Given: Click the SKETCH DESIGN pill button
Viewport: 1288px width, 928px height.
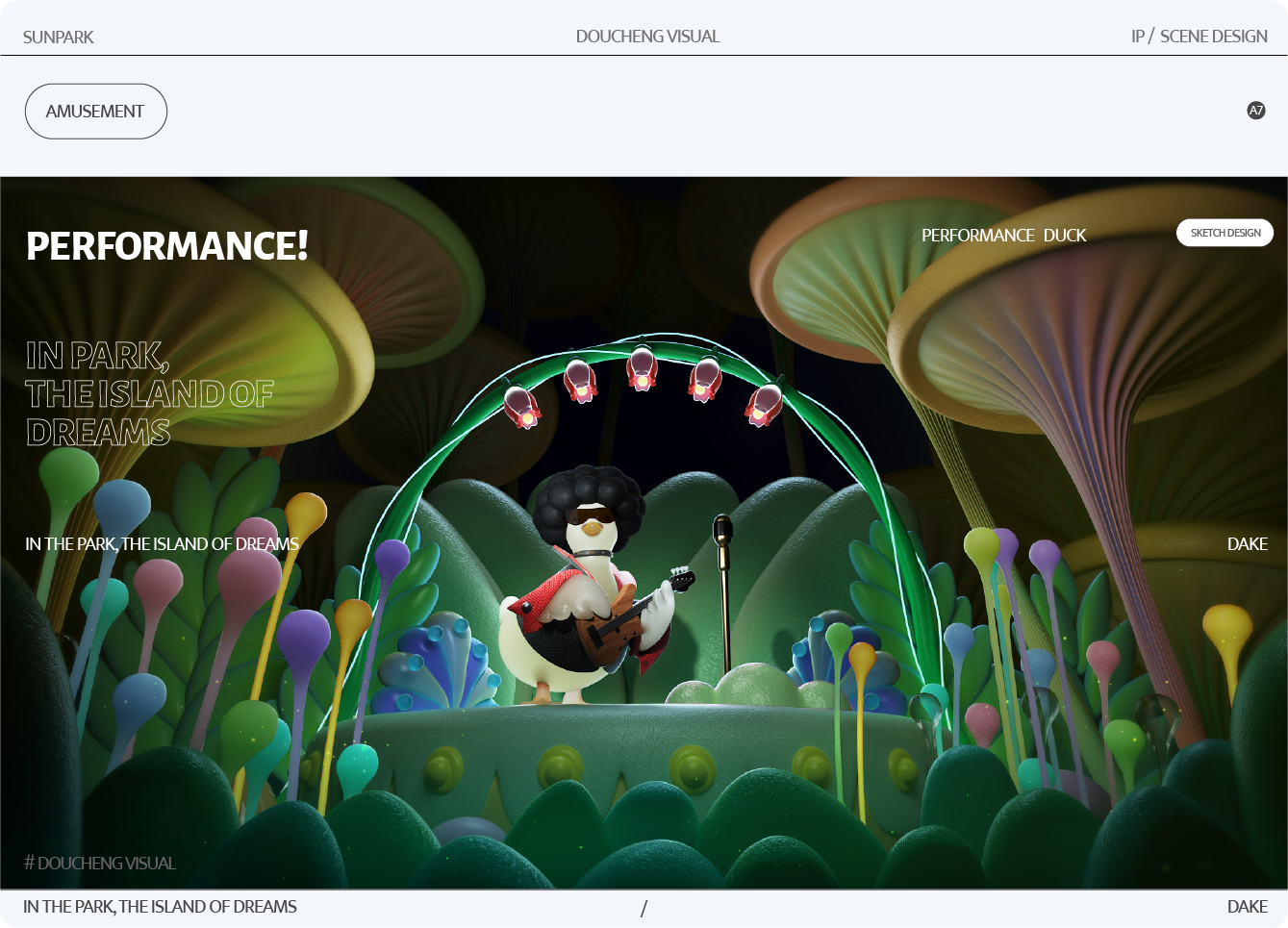Looking at the screenshot, I should tap(1225, 233).
